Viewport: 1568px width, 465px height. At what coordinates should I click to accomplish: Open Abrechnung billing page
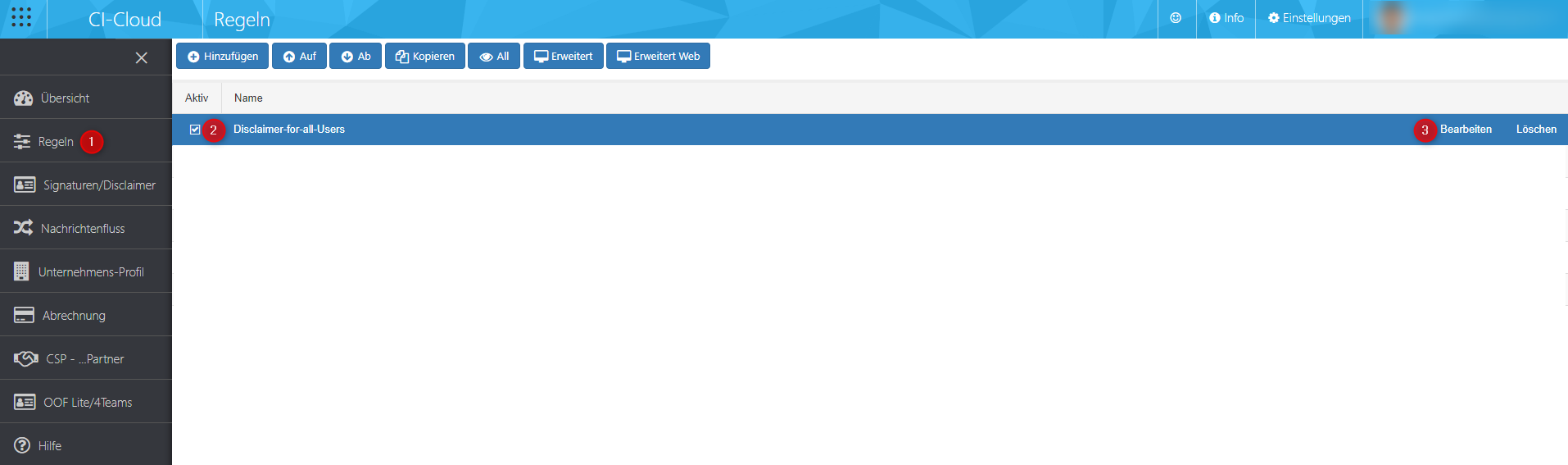tap(74, 316)
